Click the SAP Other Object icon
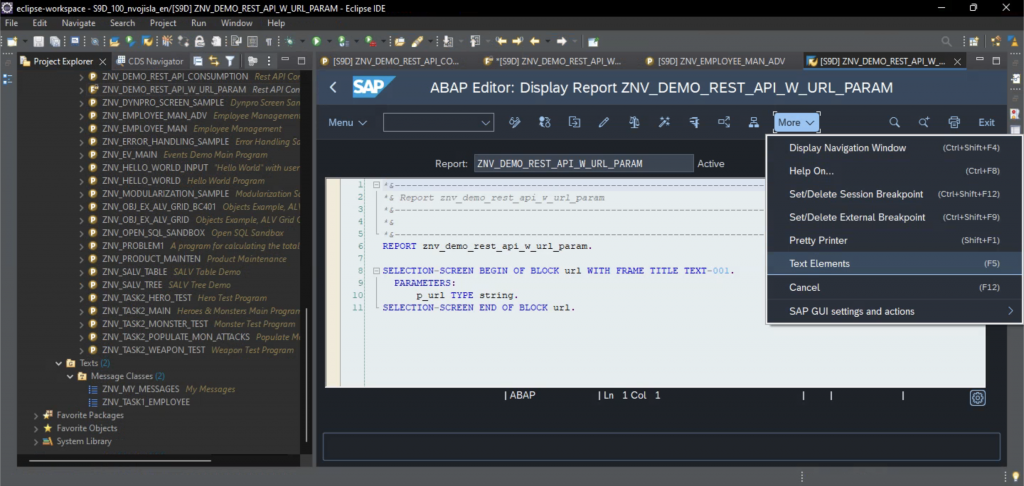The height and width of the screenshot is (486, 1024). coord(574,122)
